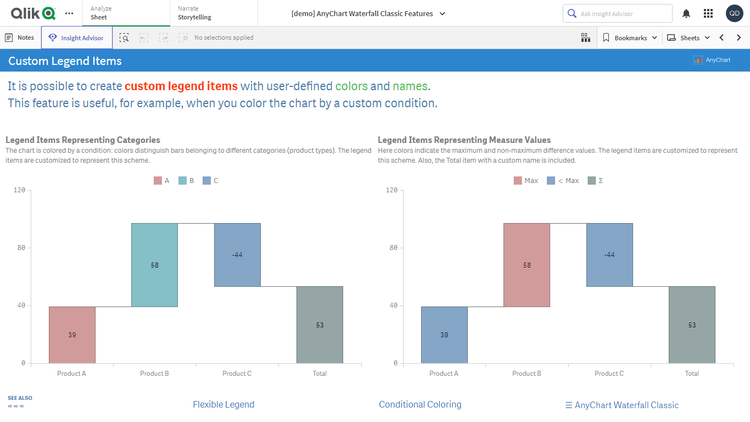Open the Qlik navigation ellipsis menu
This screenshot has width=750, height=422.
(68, 13)
